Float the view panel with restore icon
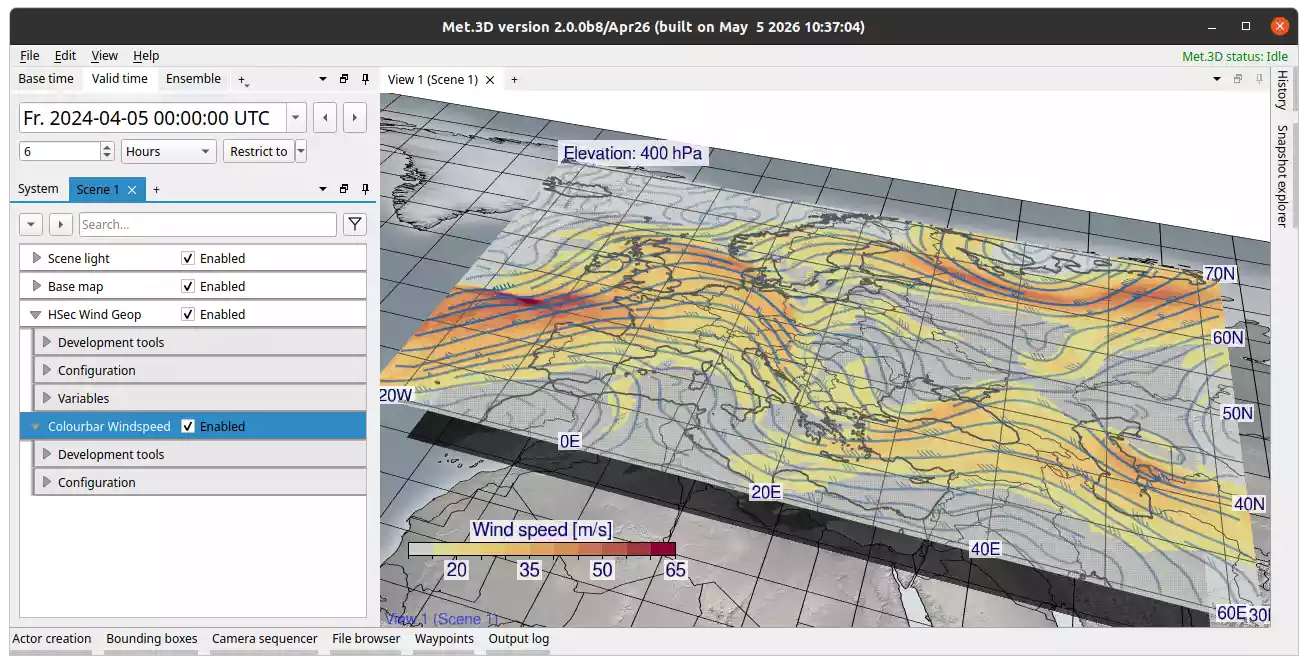Image resolution: width=1308 pixels, height=665 pixels. tap(1238, 79)
